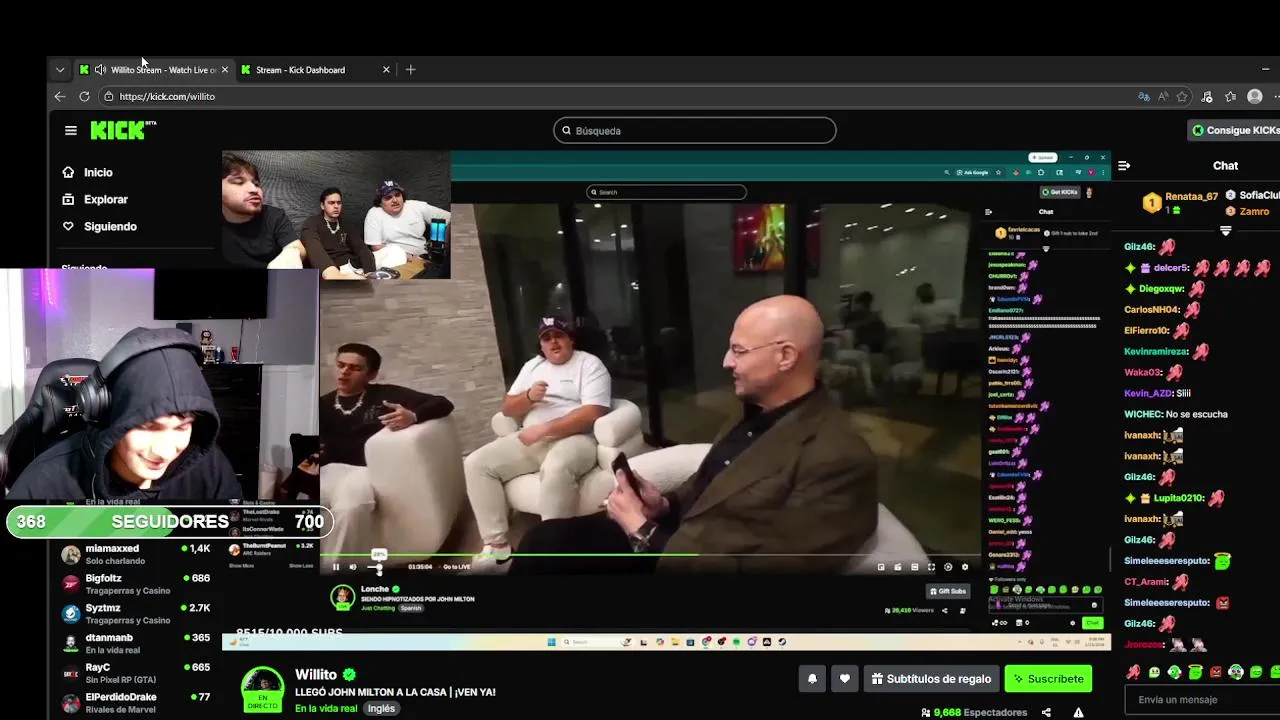Reload the page with refresh icon
This screenshot has width=1280, height=720.
click(84, 96)
